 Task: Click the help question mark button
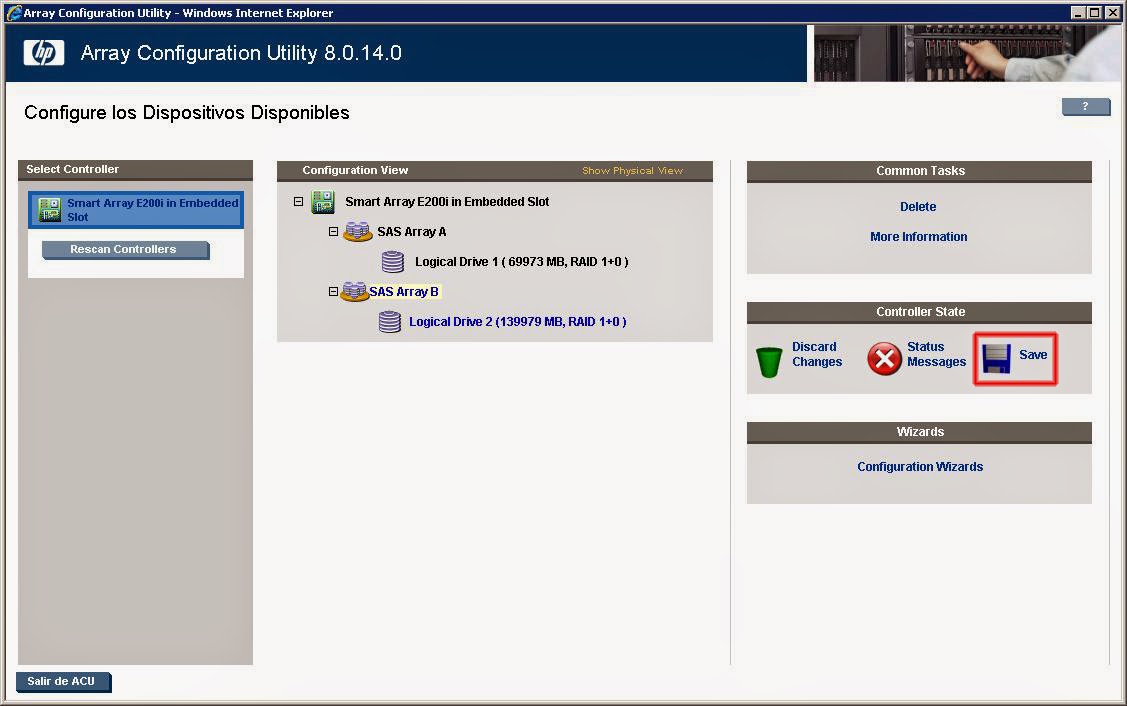click(1086, 106)
